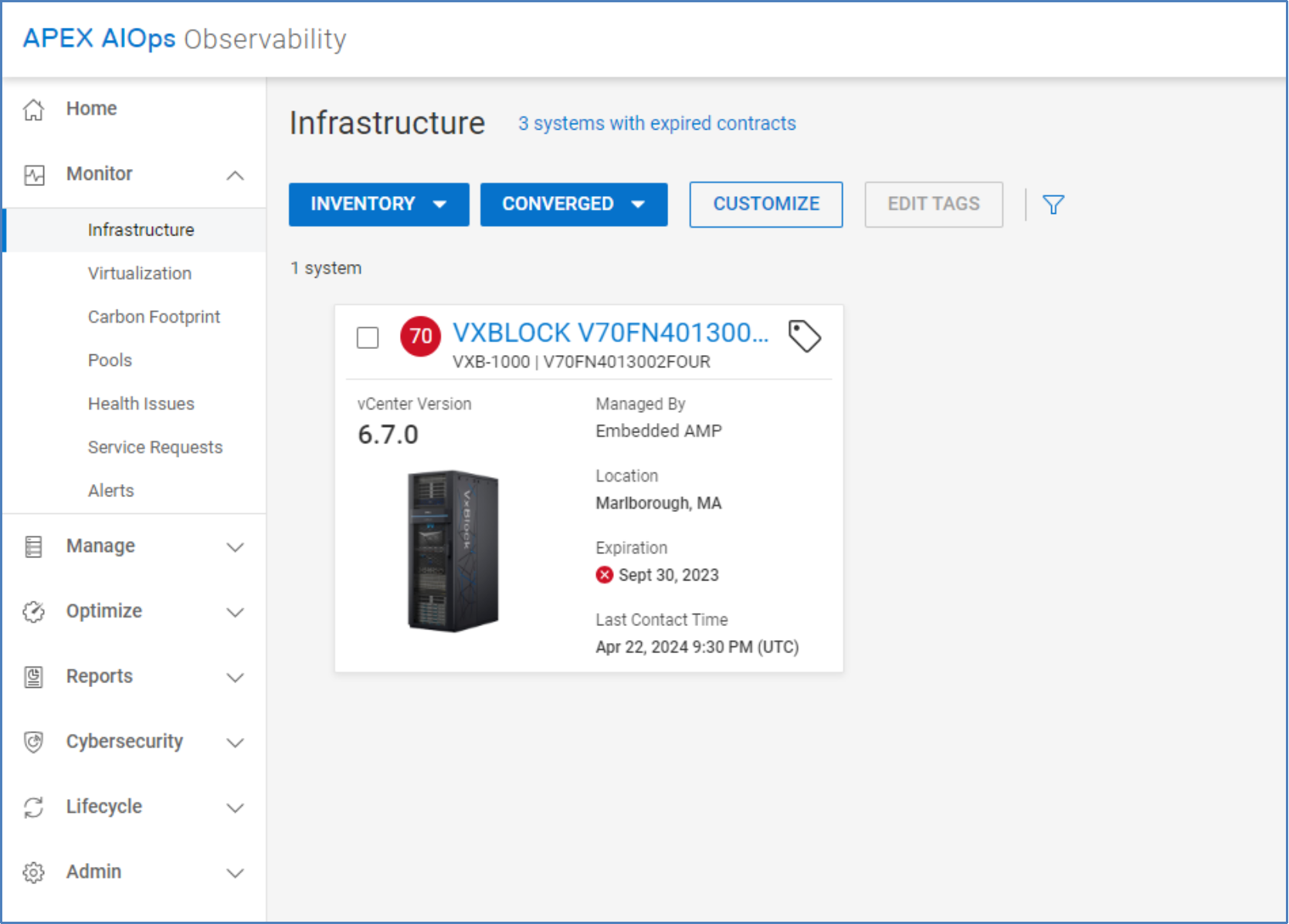Click the Reports menu label
The width and height of the screenshot is (1289, 924).
100,676
